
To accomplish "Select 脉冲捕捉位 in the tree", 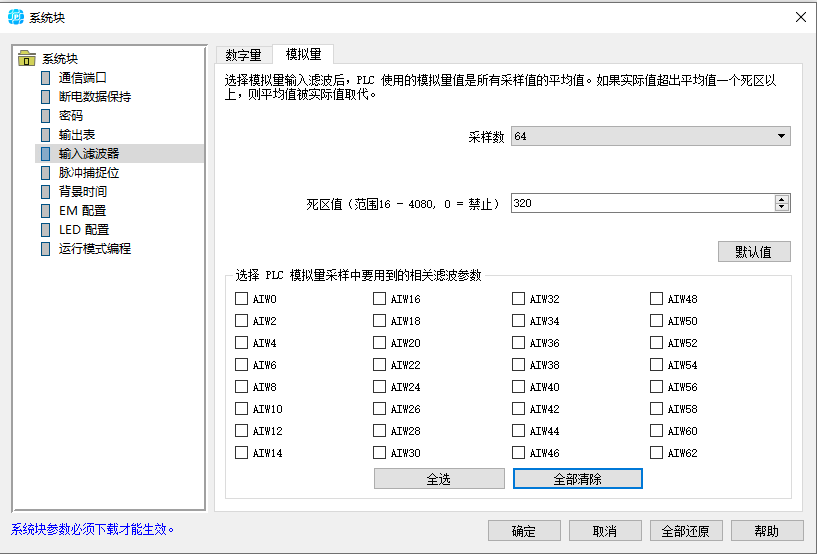I will click(89, 173).
